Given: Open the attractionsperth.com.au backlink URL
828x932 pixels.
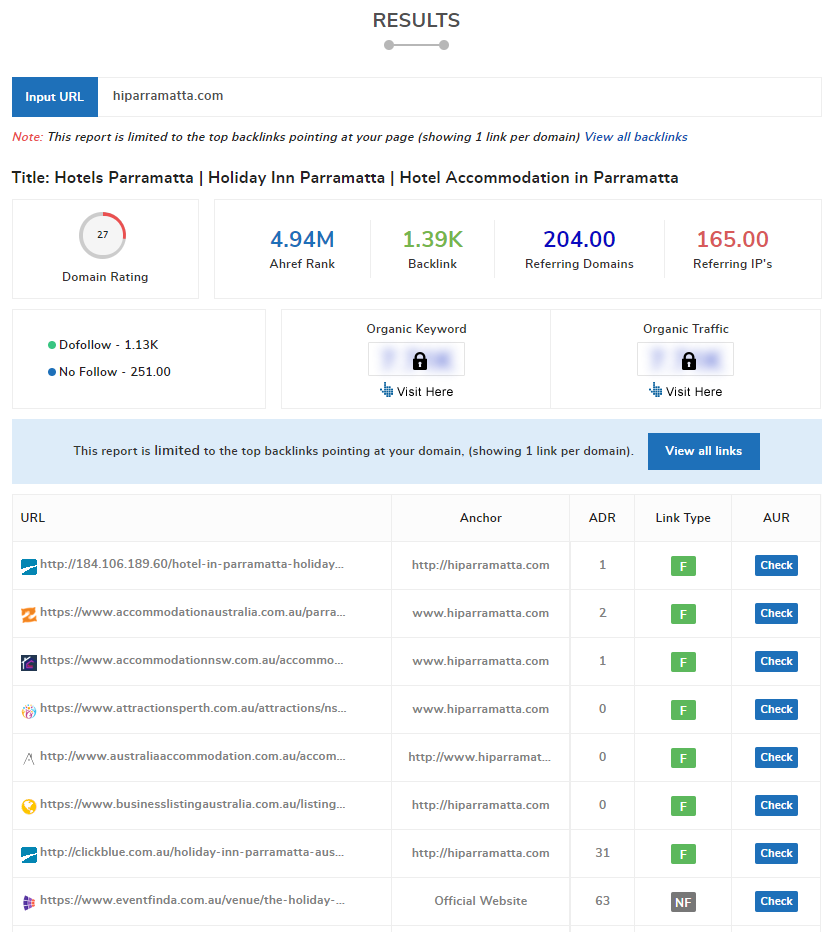Looking at the screenshot, I should tap(193, 709).
